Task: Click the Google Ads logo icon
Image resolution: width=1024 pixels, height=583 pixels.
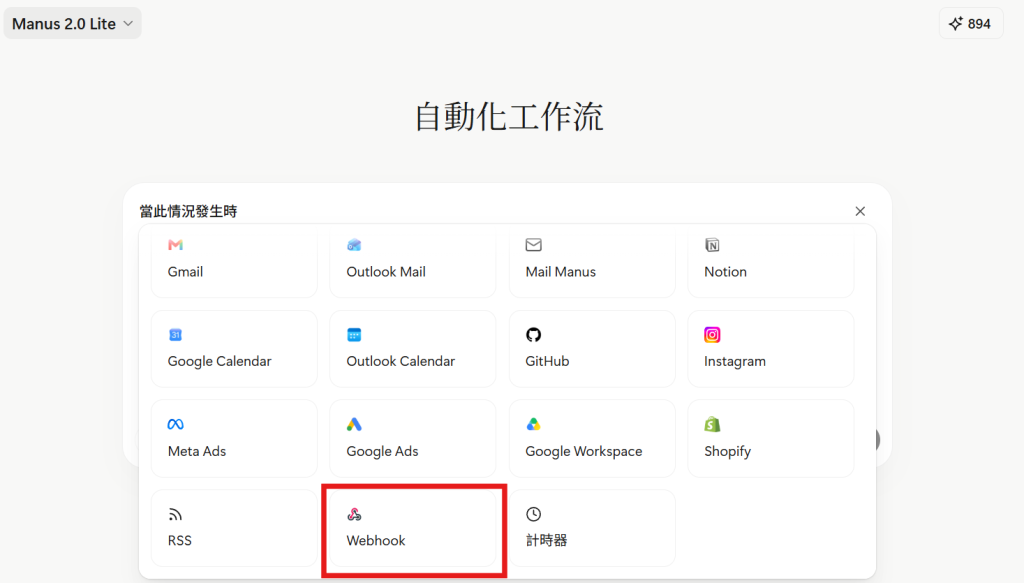Action: 354,424
